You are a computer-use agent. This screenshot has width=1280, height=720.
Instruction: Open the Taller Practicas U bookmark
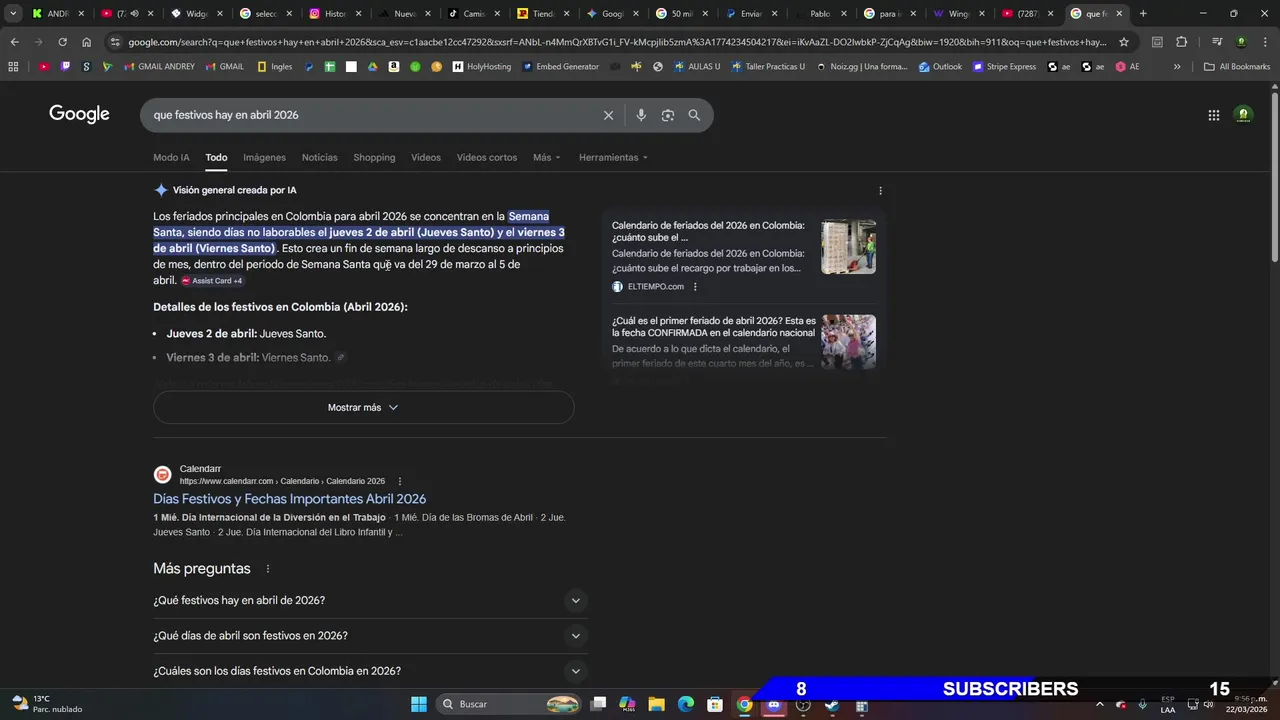coord(768,67)
